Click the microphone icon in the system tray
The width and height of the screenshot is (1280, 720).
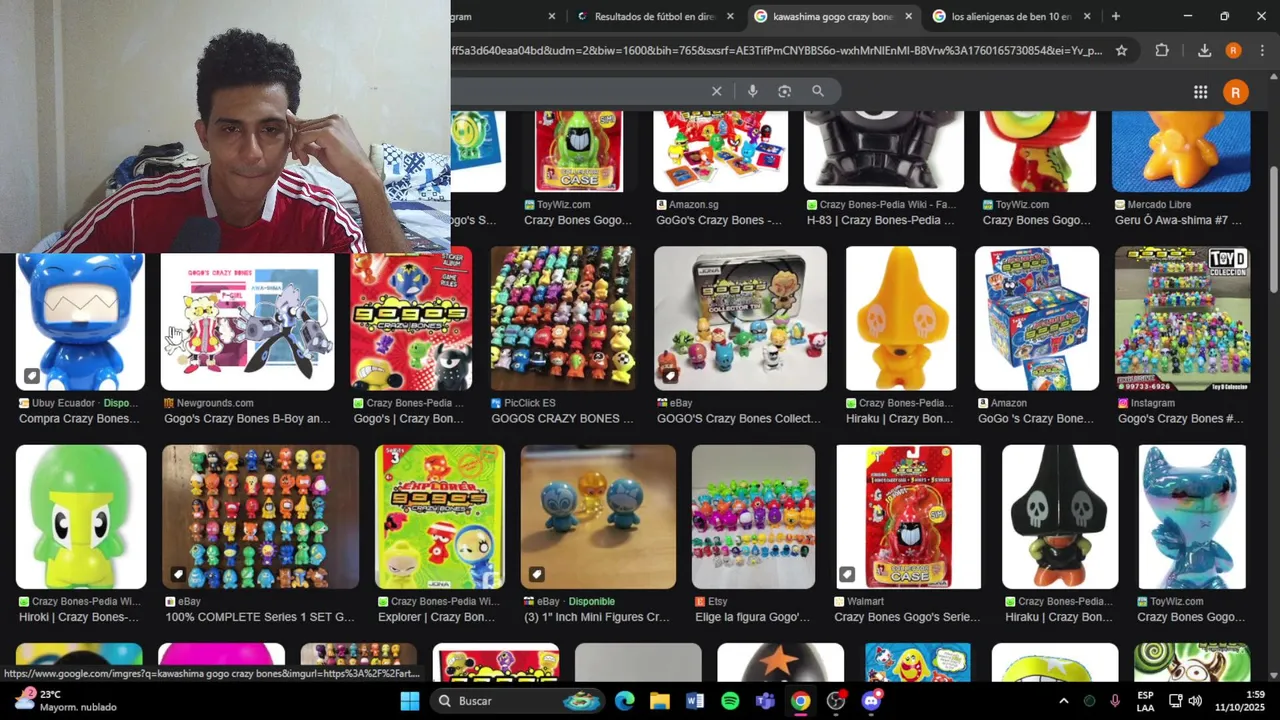click(x=1115, y=701)
